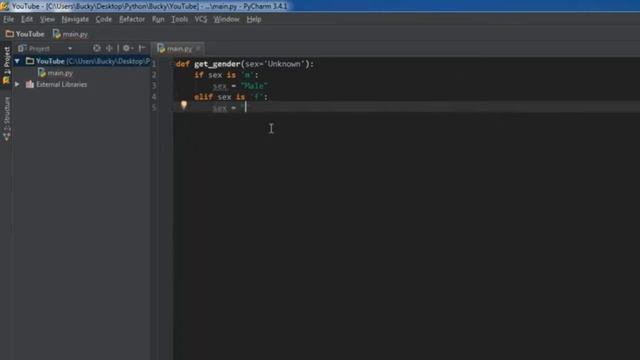Click scroll from source target icon
640x360 pixels.
[x=97, y=48]
